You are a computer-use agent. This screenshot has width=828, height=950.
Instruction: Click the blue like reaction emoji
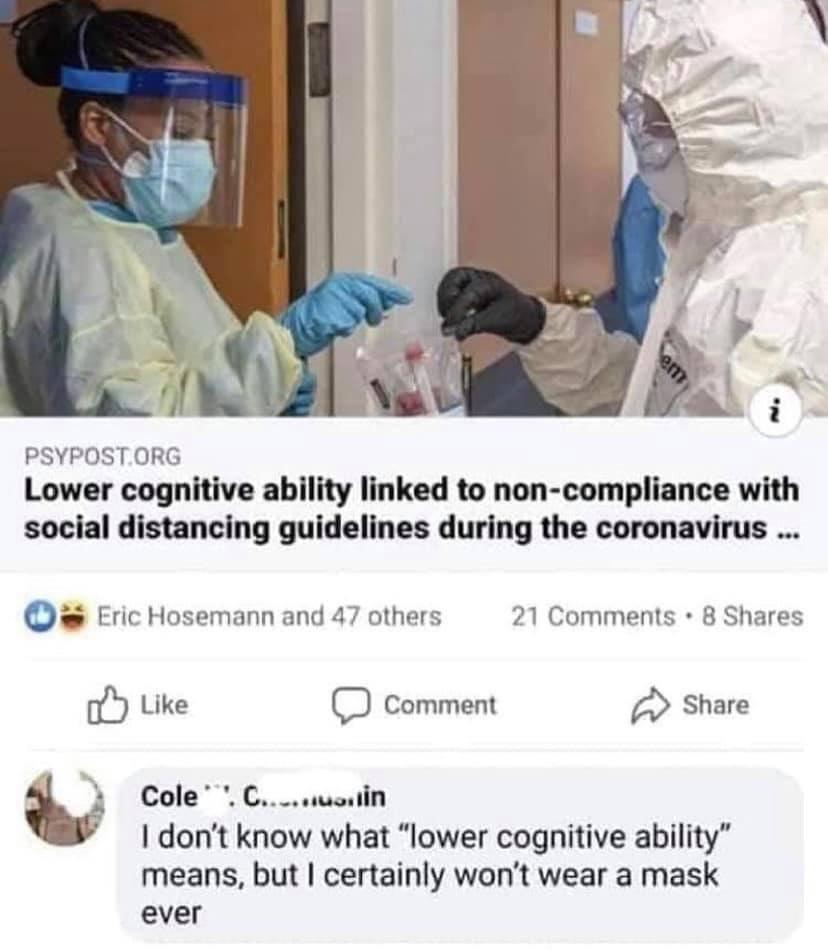(36, 616)
